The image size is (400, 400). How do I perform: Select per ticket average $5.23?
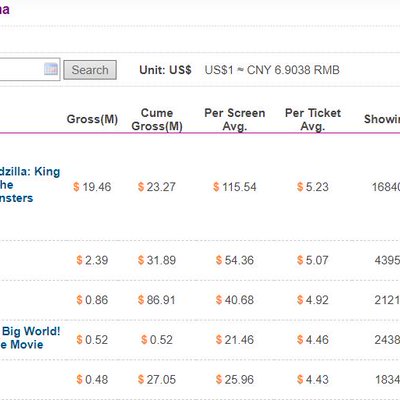click(x=313, y=187)
